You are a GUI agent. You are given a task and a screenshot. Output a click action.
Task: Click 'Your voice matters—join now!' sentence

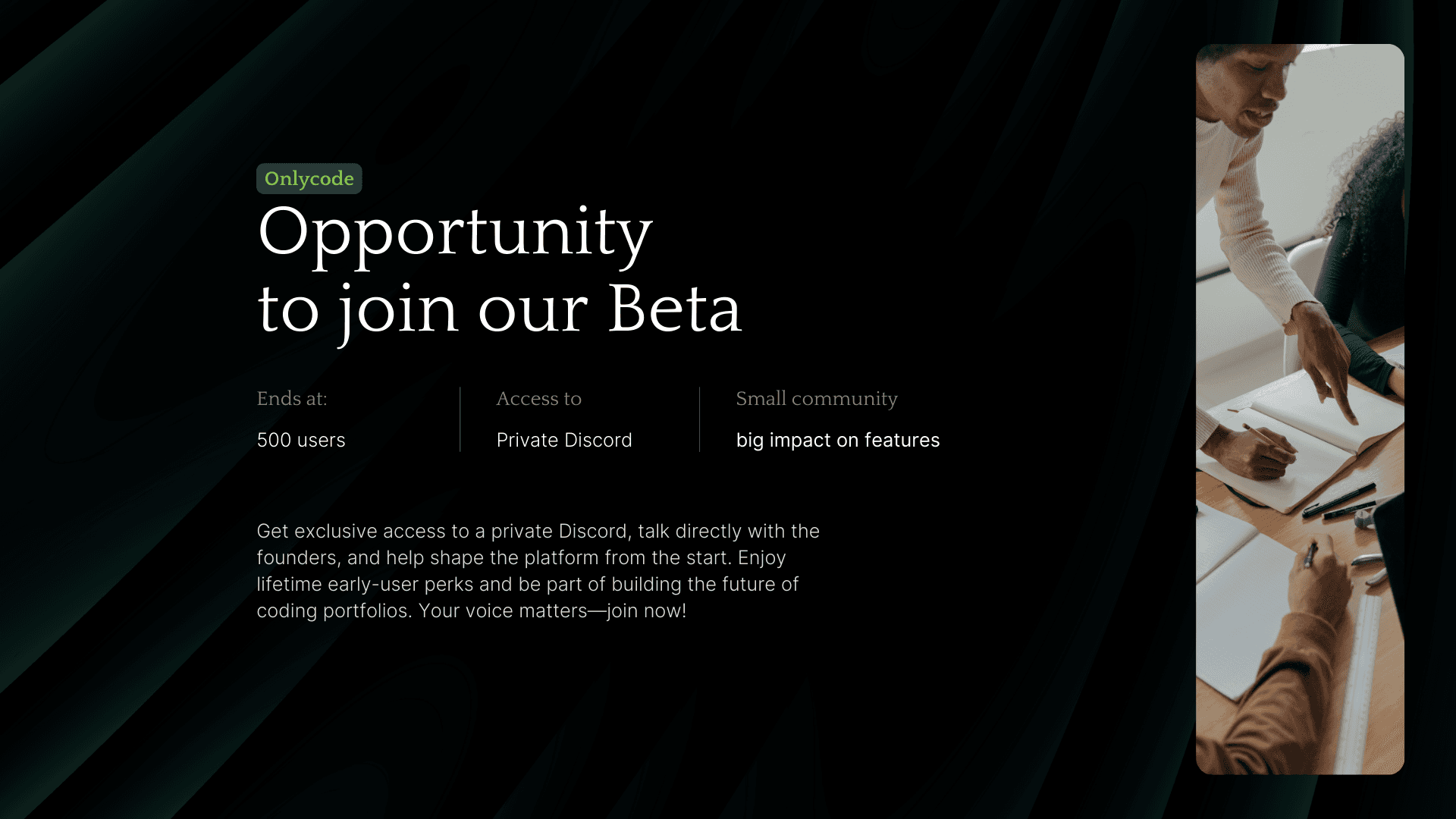tap(552, 611)
